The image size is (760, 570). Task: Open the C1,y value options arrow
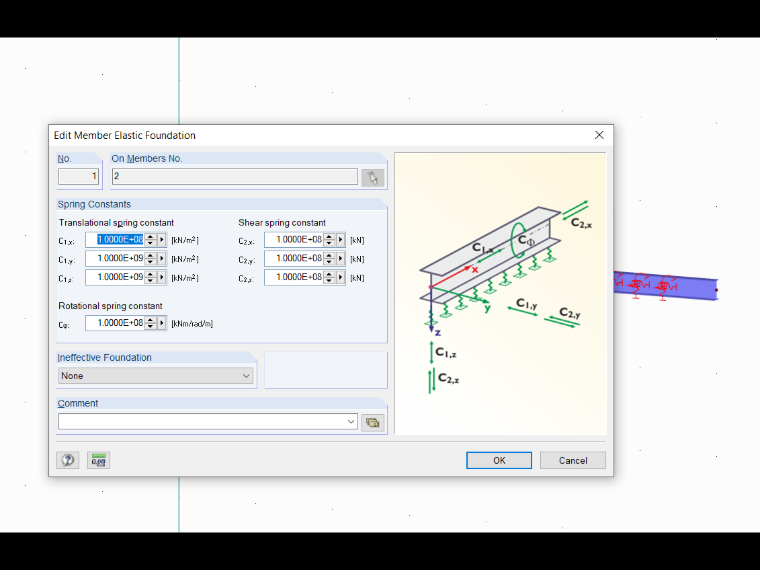162,258
